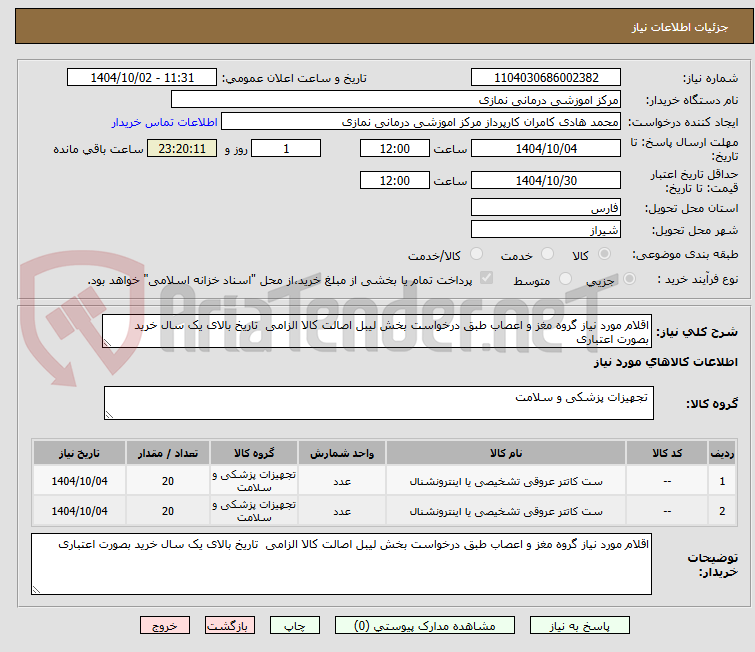The height and width of the screenshot is (652, 755).
Task: Select the جزیی purchase type radio
Action: 629,279
